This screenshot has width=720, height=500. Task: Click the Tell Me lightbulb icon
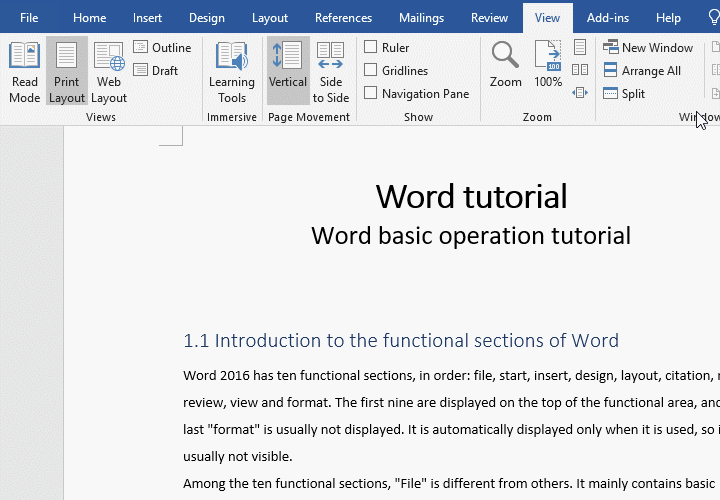pos(714,17)
